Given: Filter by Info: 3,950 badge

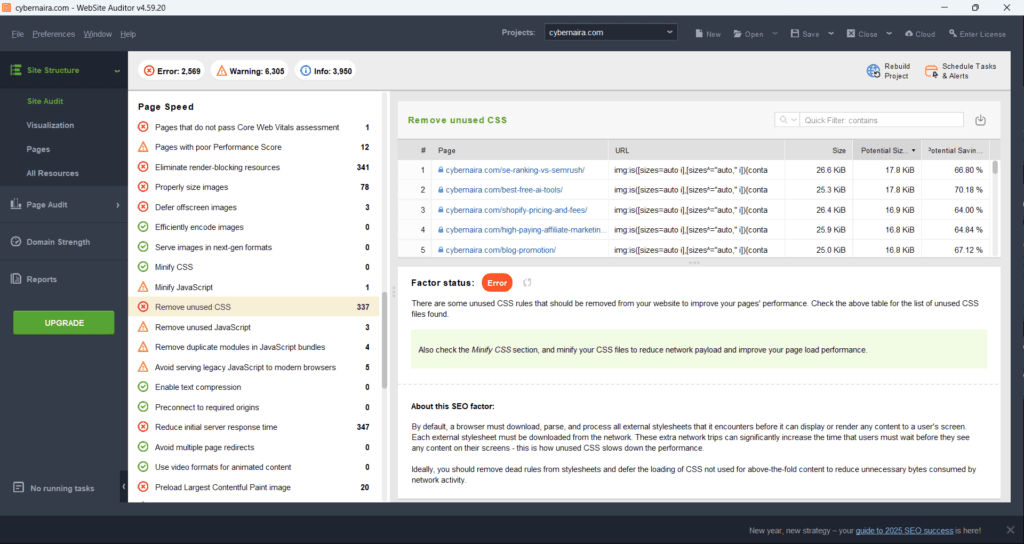Looking at the screenshot, I should pyautogui.click(x=325, y=71).
